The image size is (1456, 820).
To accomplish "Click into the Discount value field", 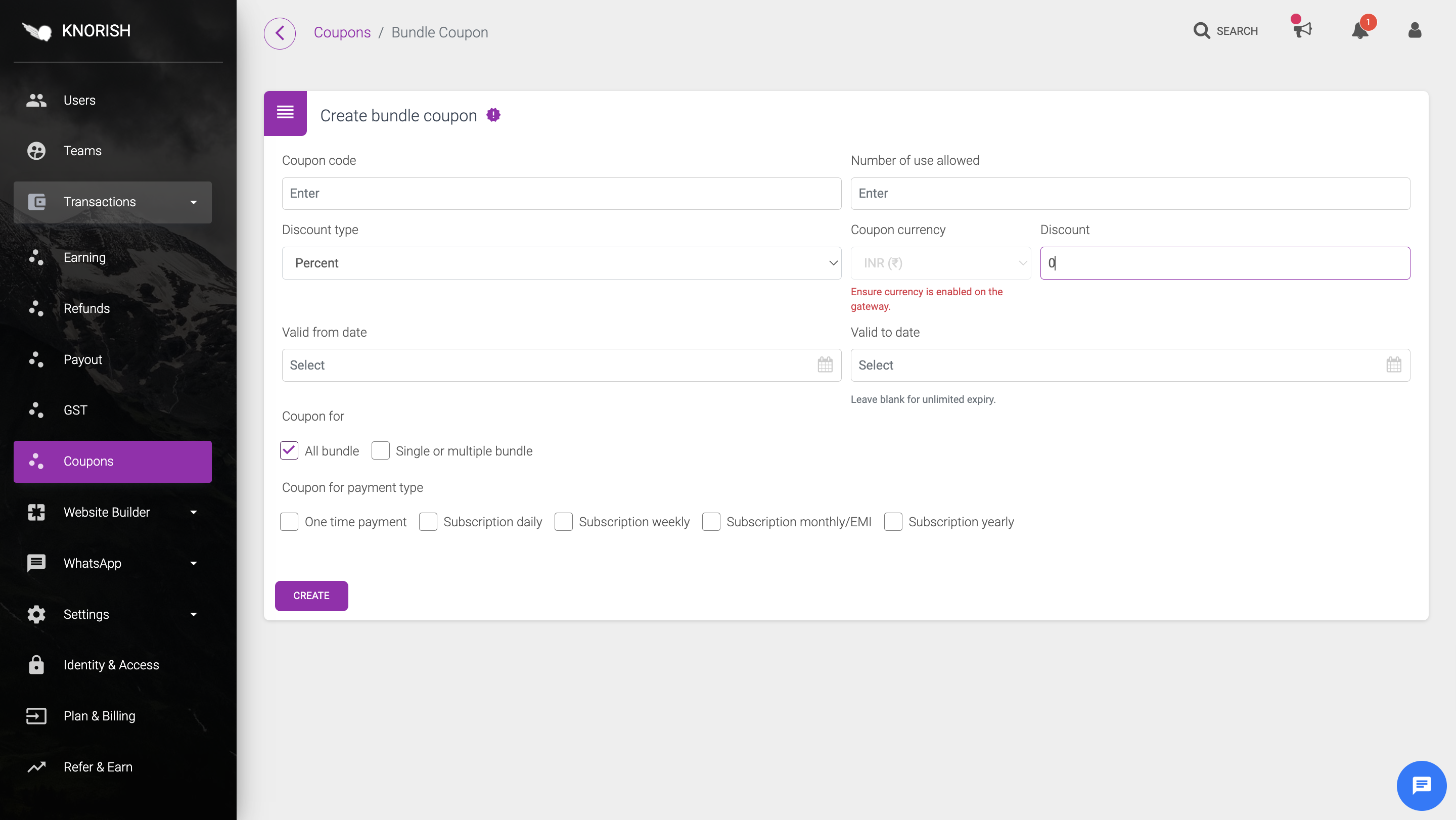I will point(1225,263).
